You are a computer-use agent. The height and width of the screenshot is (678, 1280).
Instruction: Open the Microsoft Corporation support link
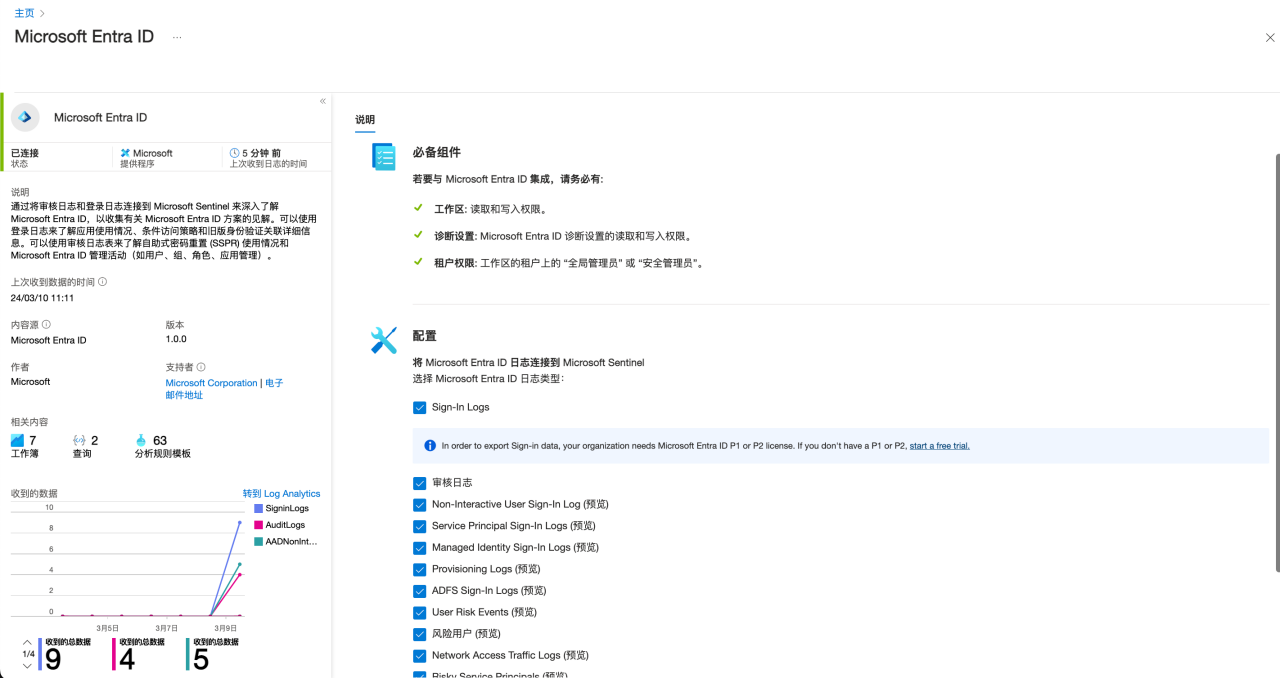[x=212, y=383]
